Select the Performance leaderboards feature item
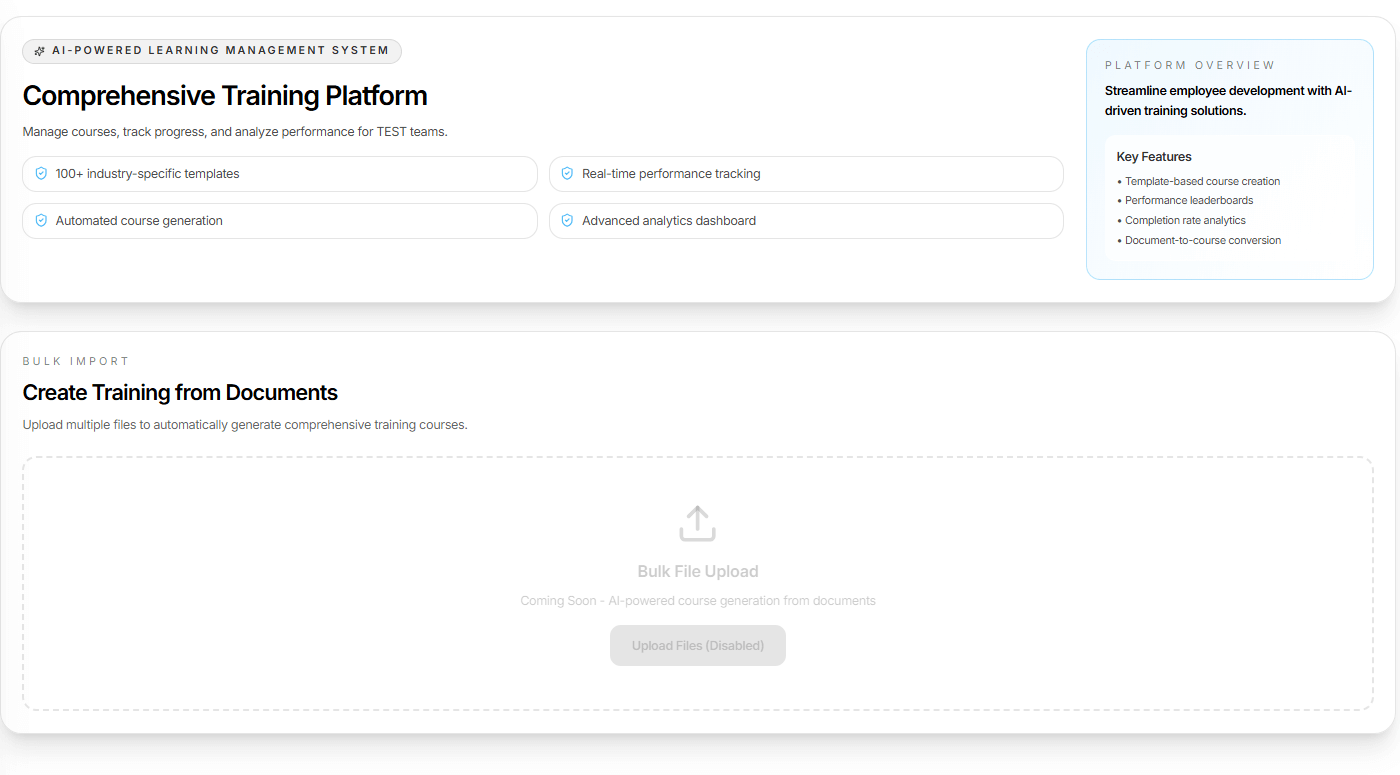 1188,201
